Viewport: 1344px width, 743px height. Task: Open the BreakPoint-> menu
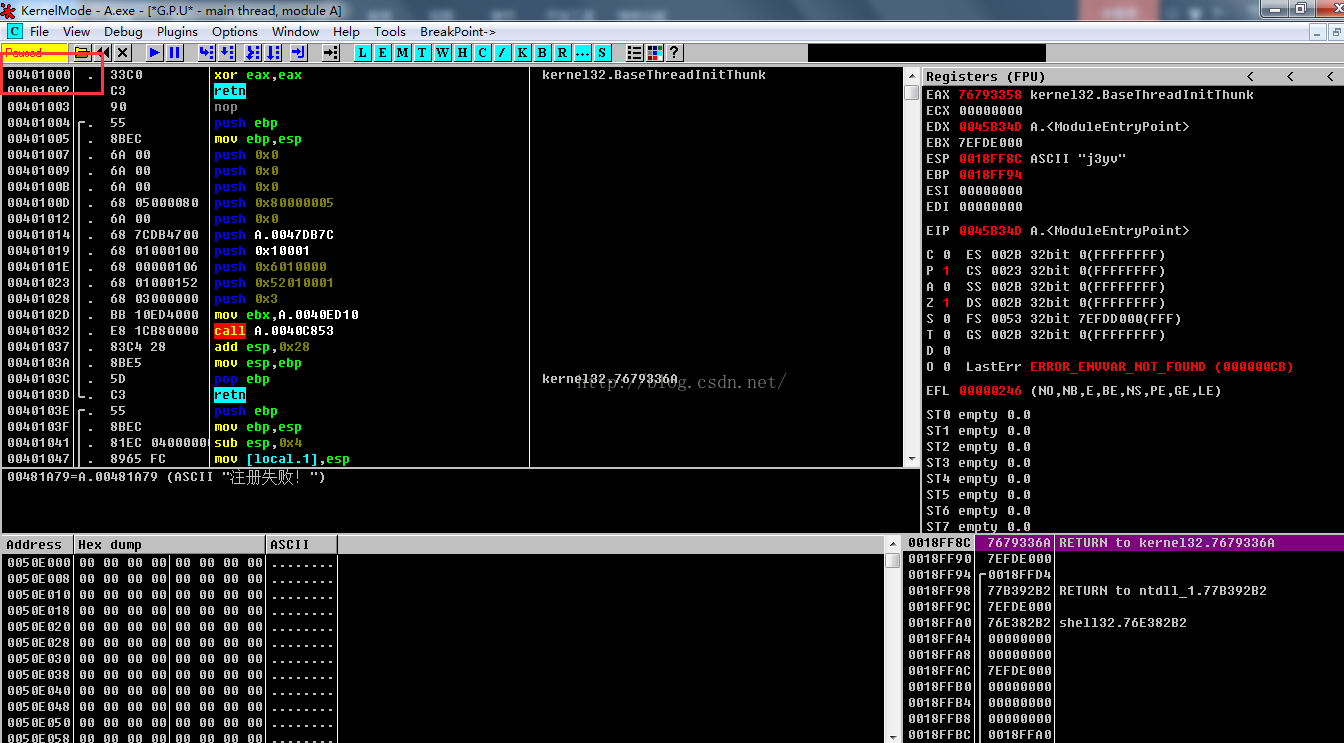(x=458, y=32)
